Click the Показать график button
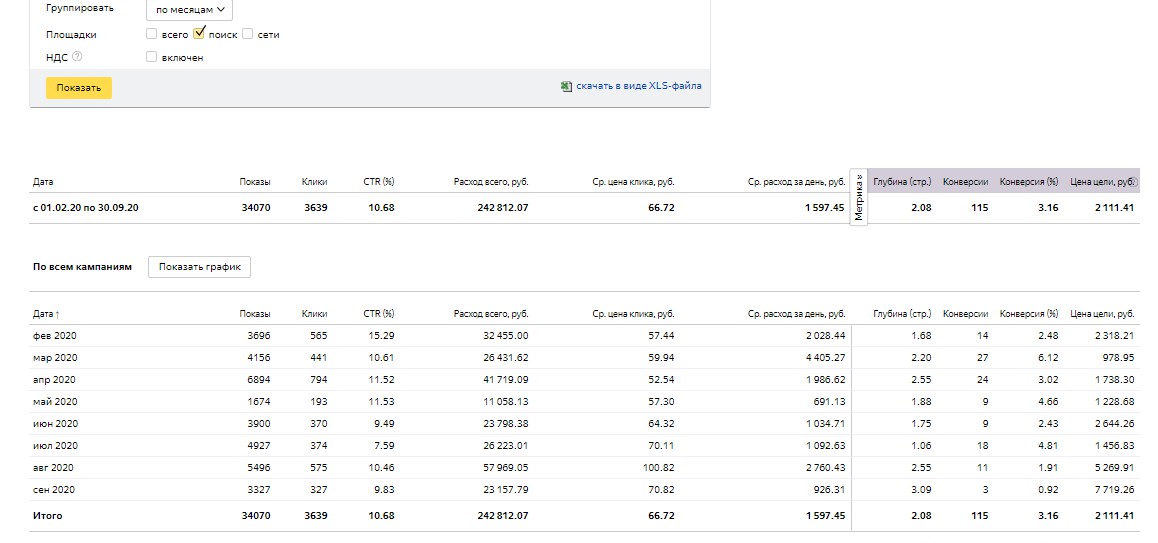Screen dimensions: 1158x543 pyautogui.click(x=200, y=267)
